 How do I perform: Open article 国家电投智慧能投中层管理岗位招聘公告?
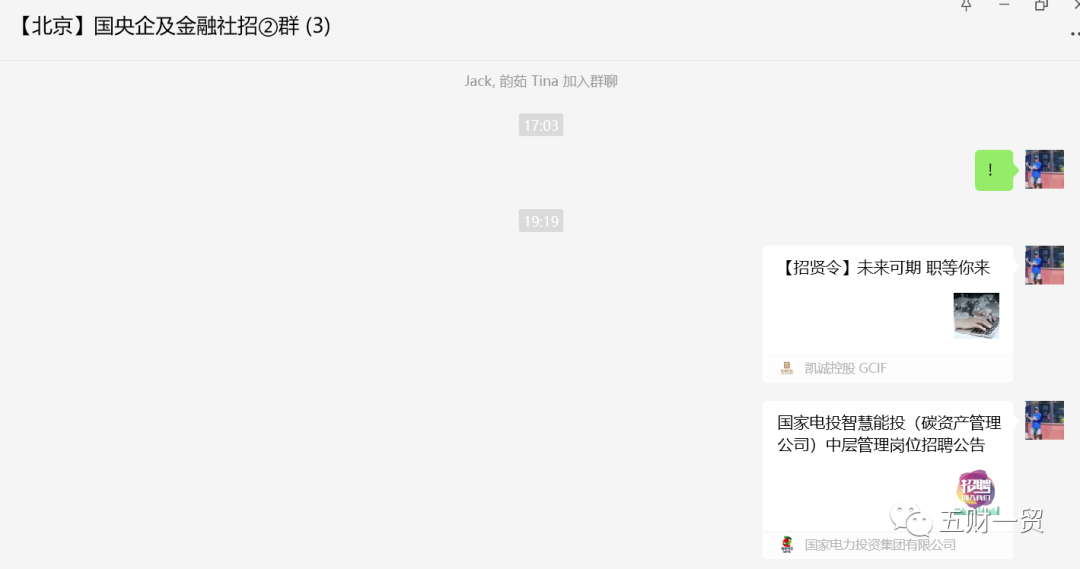(x=889, y=434)
